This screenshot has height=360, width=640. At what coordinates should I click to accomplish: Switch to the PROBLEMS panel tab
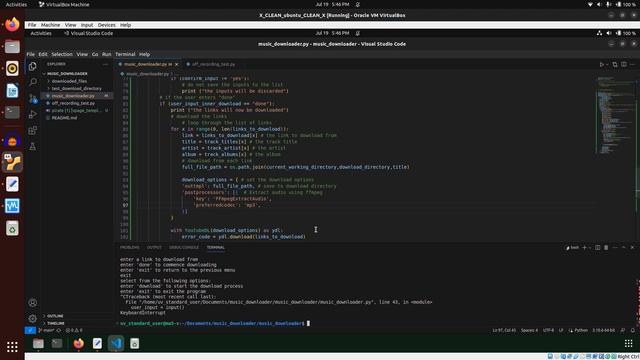point(129,247)
